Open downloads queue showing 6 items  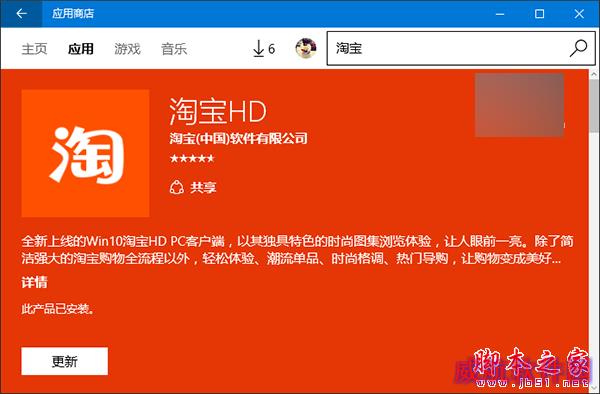pos(264,49)
